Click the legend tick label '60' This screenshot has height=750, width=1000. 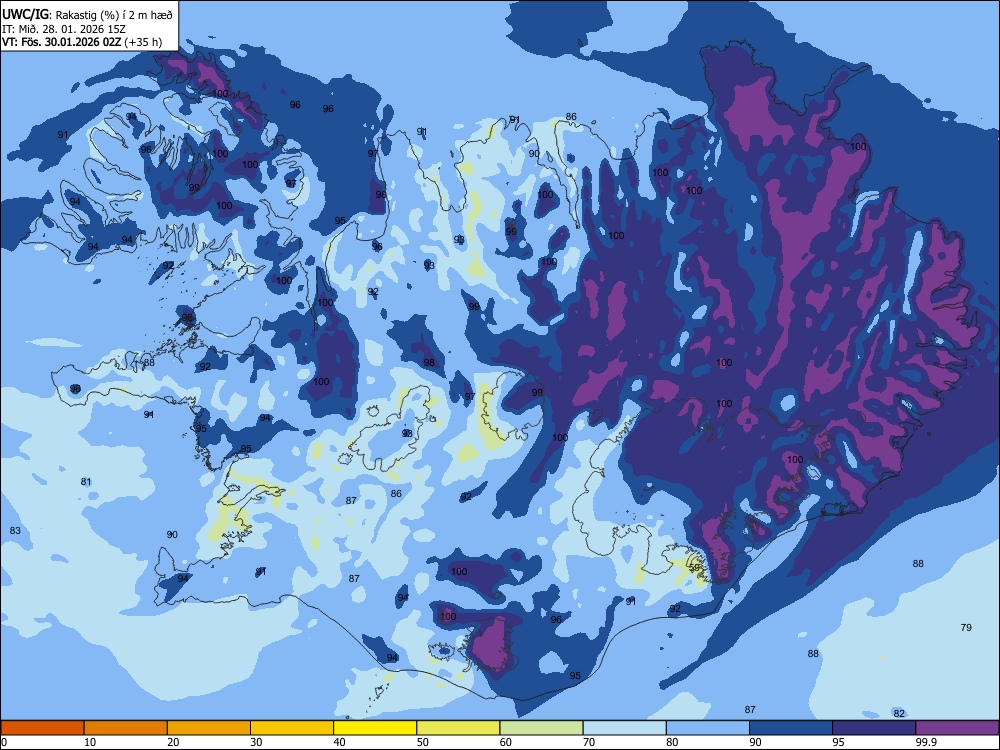(x=506, y=742)
